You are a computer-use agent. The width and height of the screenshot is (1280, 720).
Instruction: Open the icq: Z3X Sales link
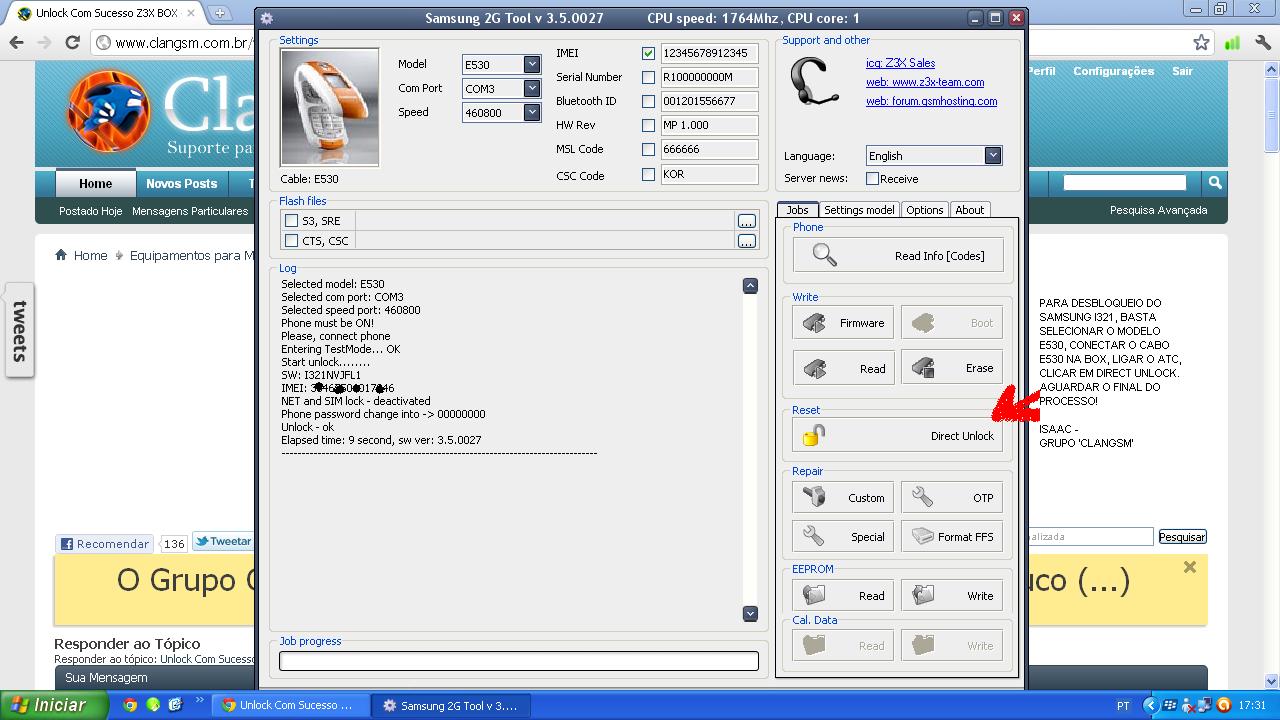[x=901, y=63]
